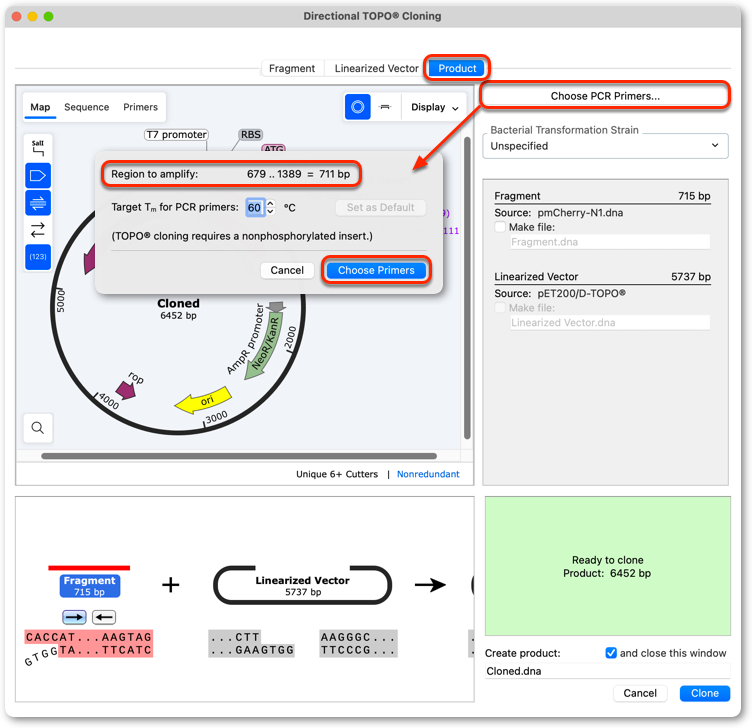Toggle the features display icon
Screen dimensions: 752x728
click(x=38, y=176)
